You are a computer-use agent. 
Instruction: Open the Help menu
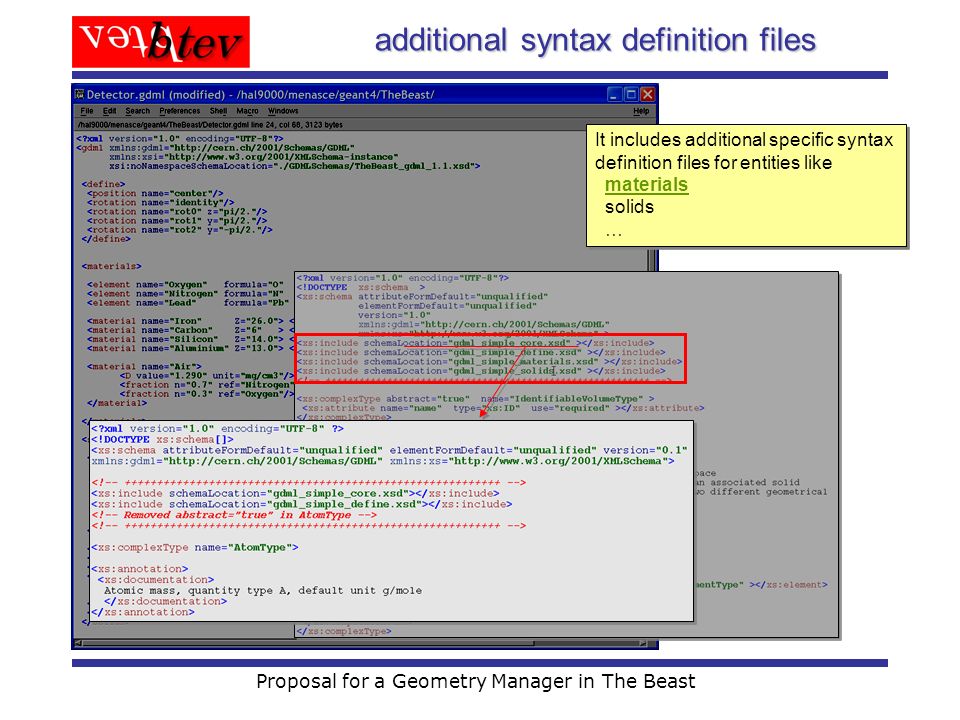click(640, 111)
